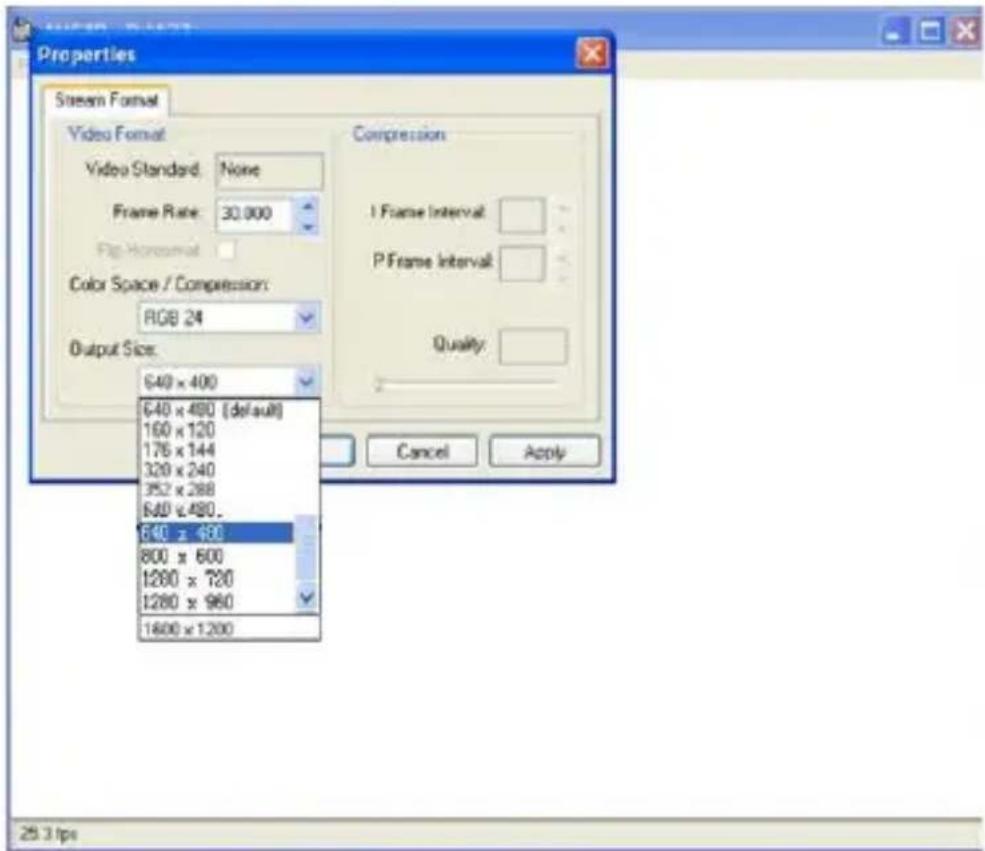Screen dimensions: 985x851
Task: Click the Frame Rate input field
Action: coord(254,215)
